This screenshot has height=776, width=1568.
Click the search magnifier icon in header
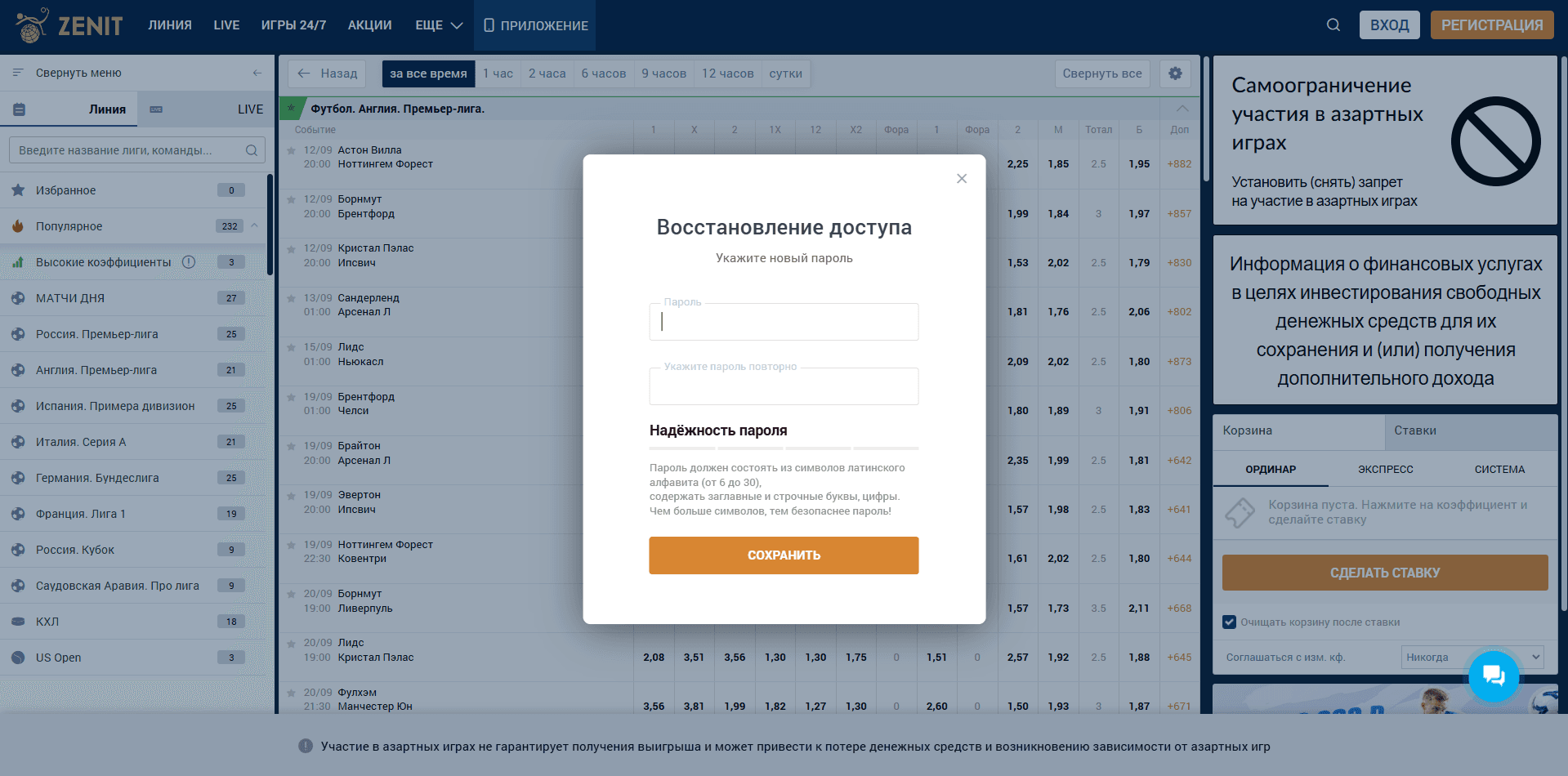click(x=1333, y=25)
